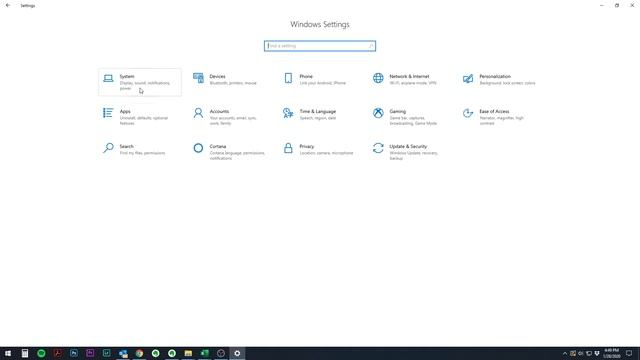Open Cortana circle icon
The height and width of the screenshot is (360, 640).
[198, 148]
